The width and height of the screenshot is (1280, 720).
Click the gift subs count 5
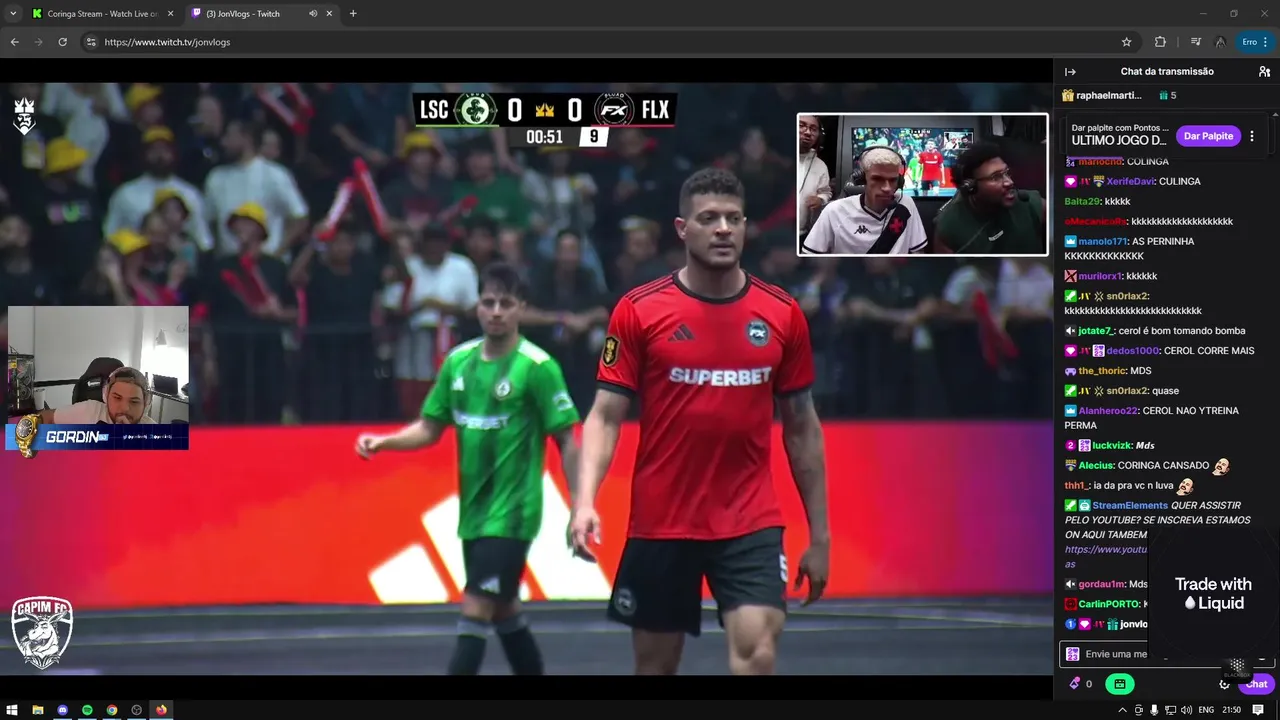(x=1168, y=96)
